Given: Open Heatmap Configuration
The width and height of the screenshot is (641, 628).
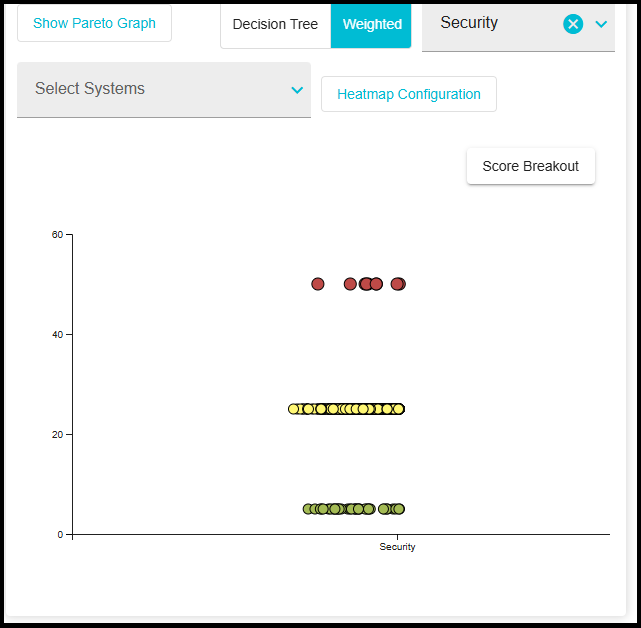Looking at the screenshot, I should (x=408, y=94).
